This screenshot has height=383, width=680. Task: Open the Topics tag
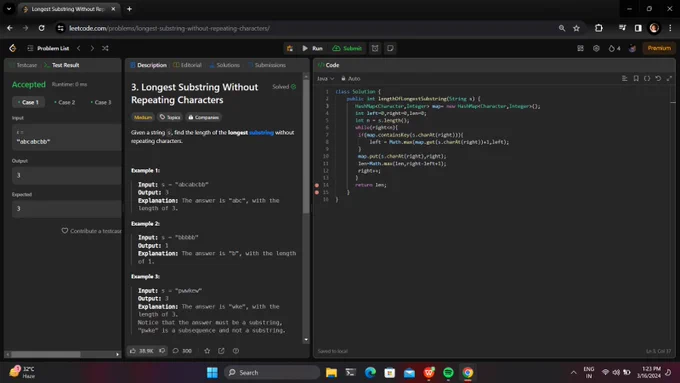[x=170, y=117]
